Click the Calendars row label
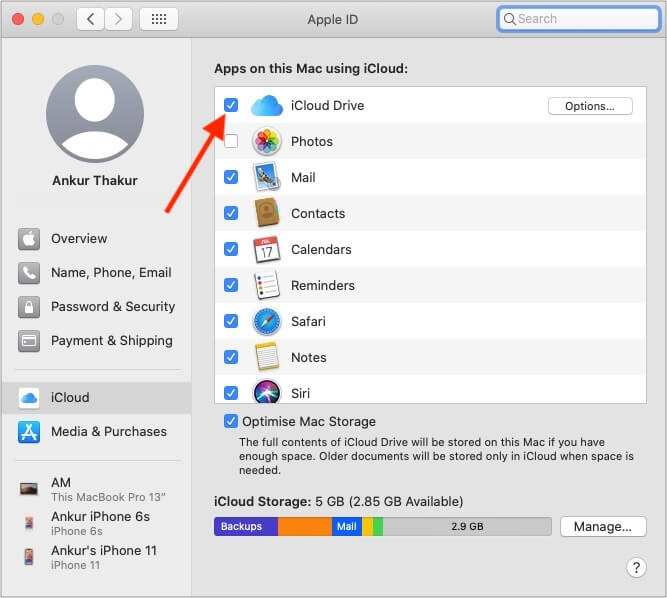Screen dimensions: 667x598 pyautogui.click(x=321, y=249)
